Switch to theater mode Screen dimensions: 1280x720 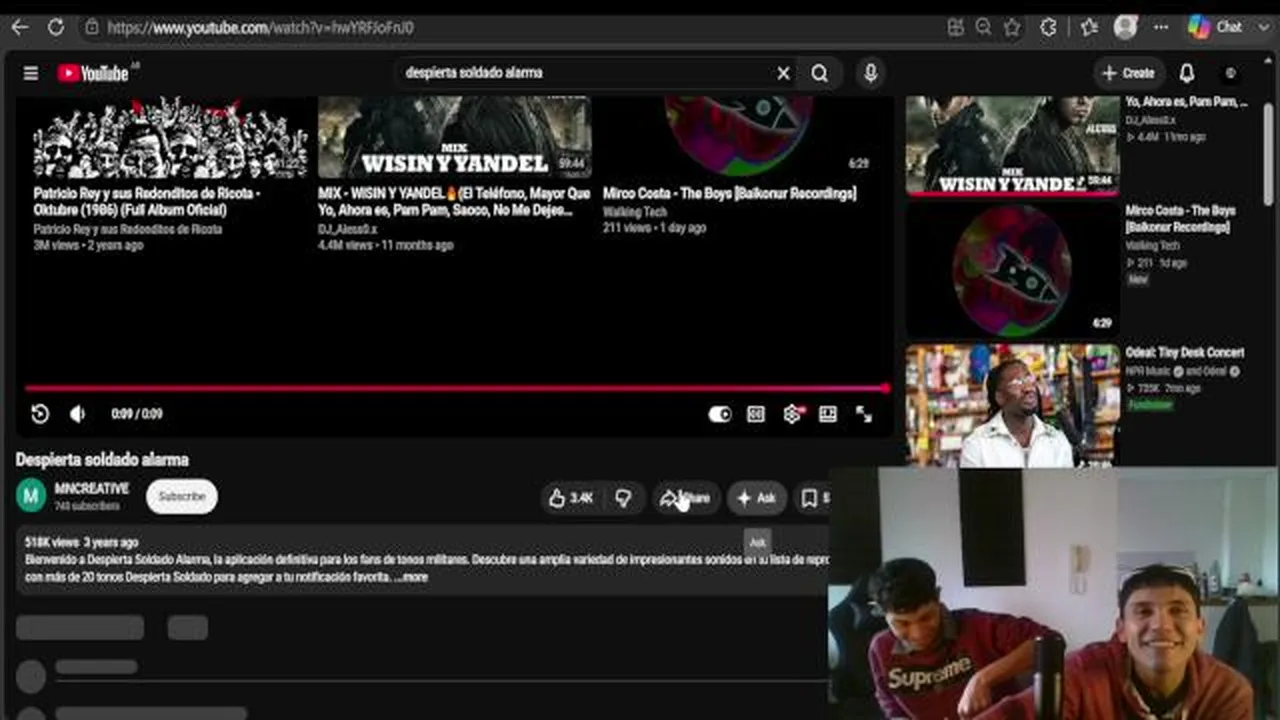click(x=828, y=414)
